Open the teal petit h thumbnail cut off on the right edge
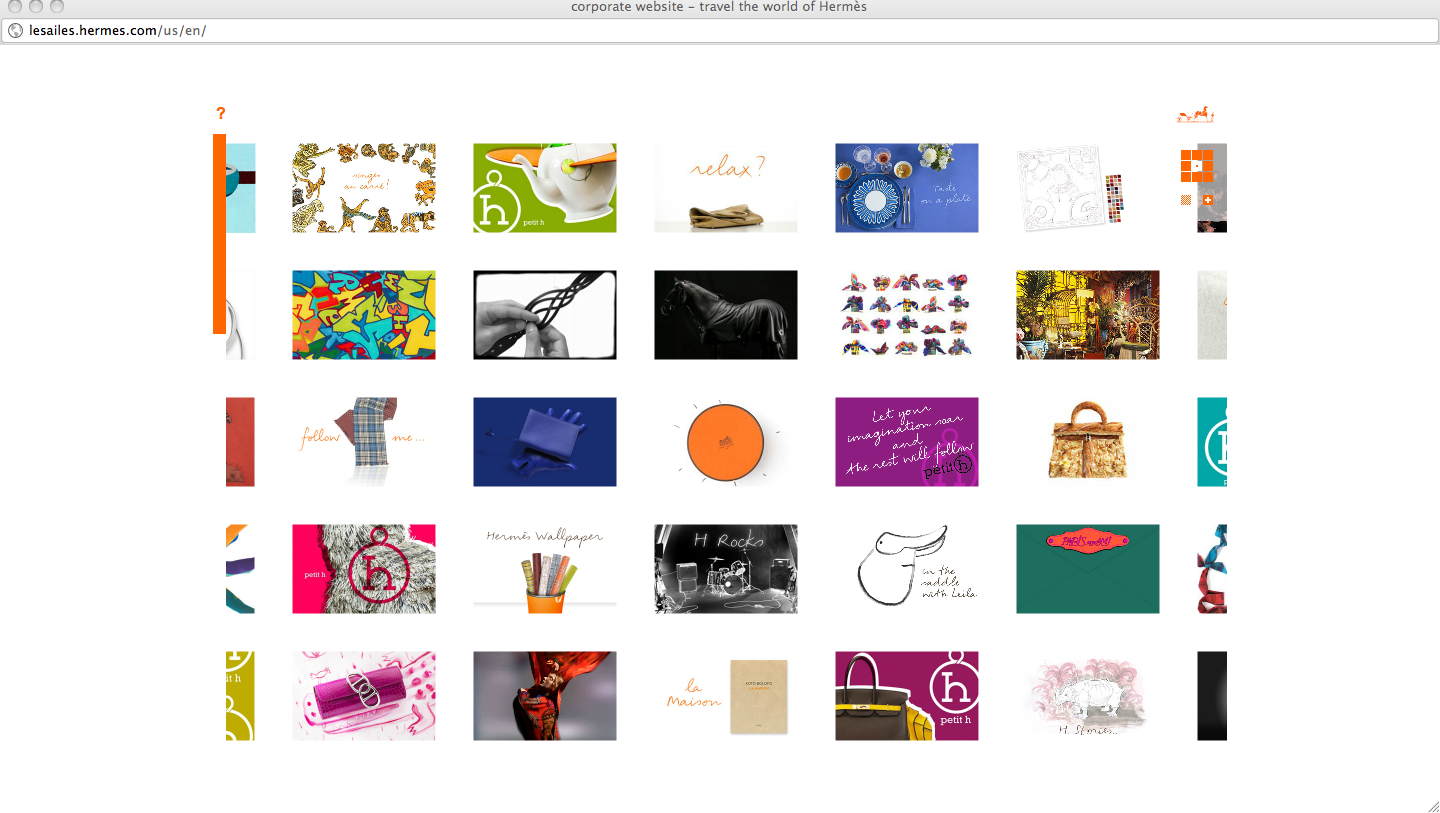 tap(1212, 442)
